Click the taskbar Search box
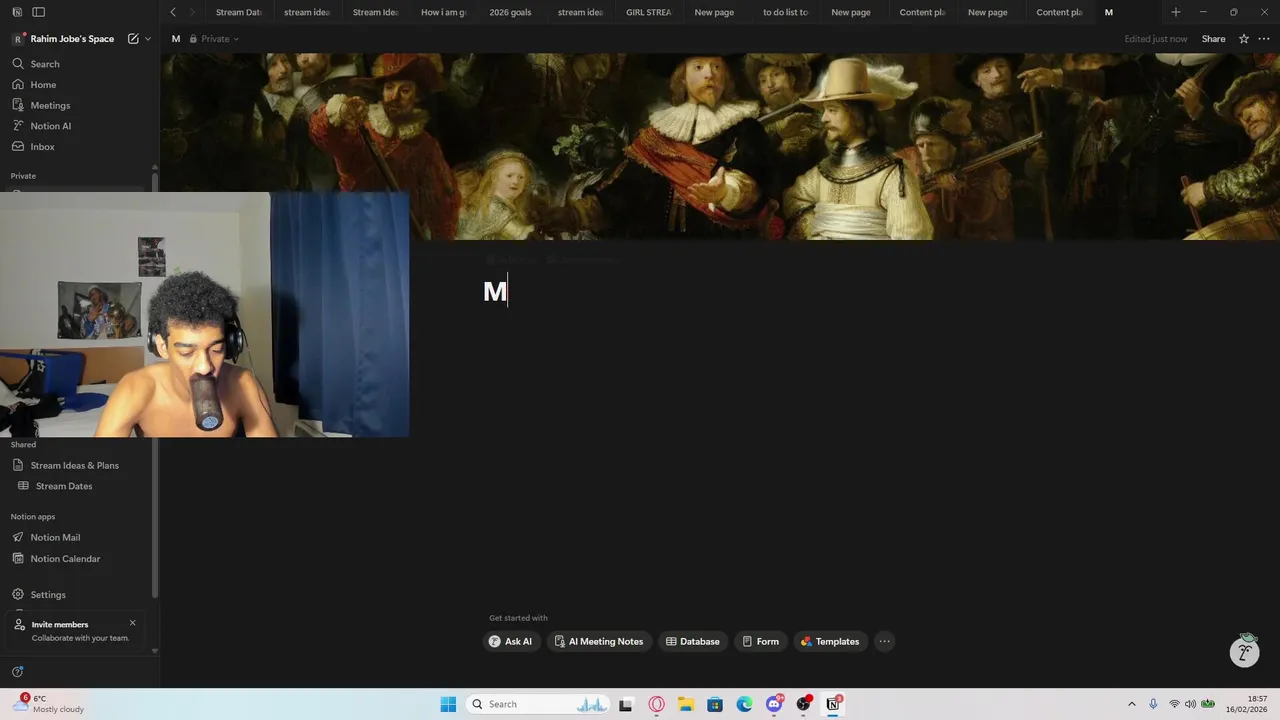Image resolution: width=1280 pixels, height=720 pixels. pos(538,704)
